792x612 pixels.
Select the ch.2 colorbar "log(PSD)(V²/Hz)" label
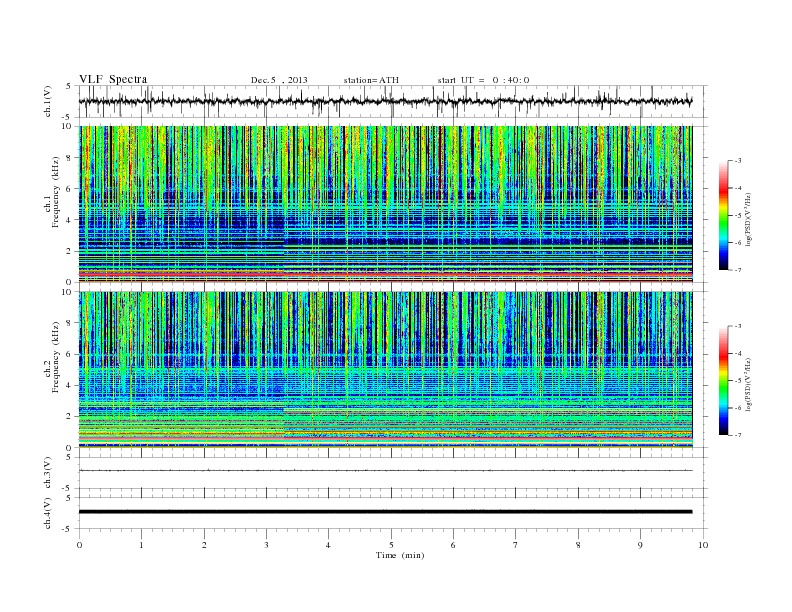click(x=748, y=384)
